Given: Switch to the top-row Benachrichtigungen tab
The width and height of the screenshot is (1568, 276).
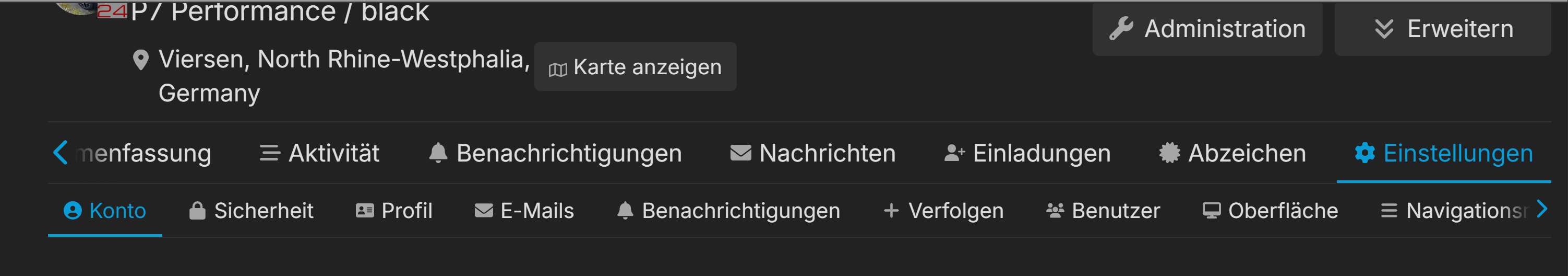Looking at the screenshot, I should coord(555,153).
